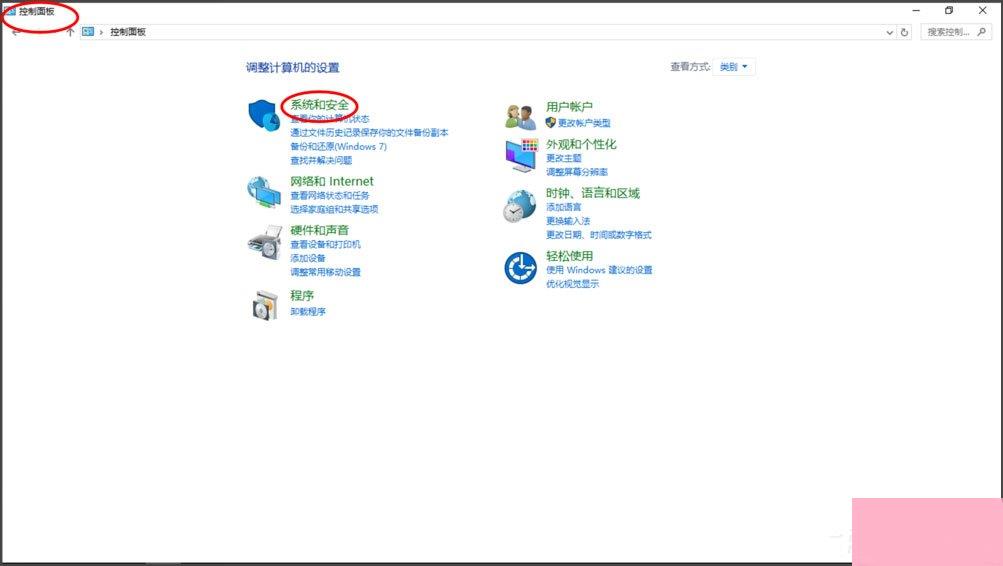Open 通过文件历史记录保存你的文件备份副本
The height and width of the screenshot is (566, 1003).
369,132
